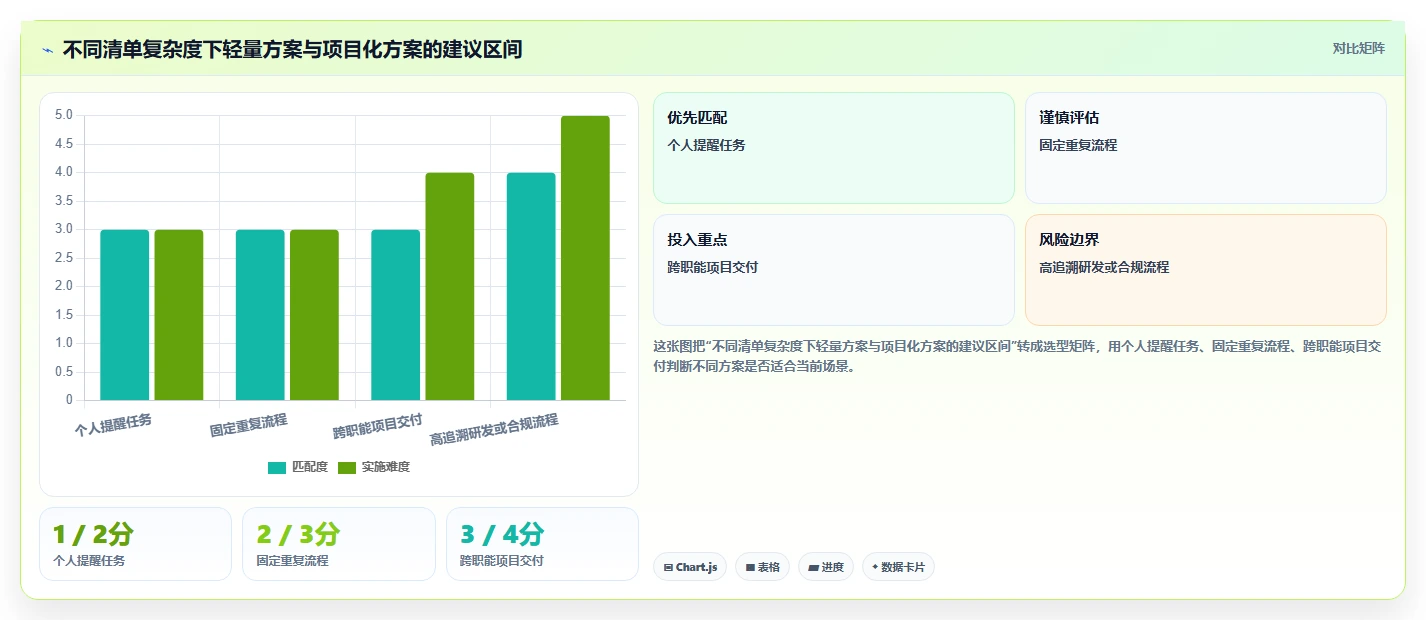The height and width of the screenshot is (620, 1426).
Task: Select the 优先匹配 card
Action: (x=834, y=148)
